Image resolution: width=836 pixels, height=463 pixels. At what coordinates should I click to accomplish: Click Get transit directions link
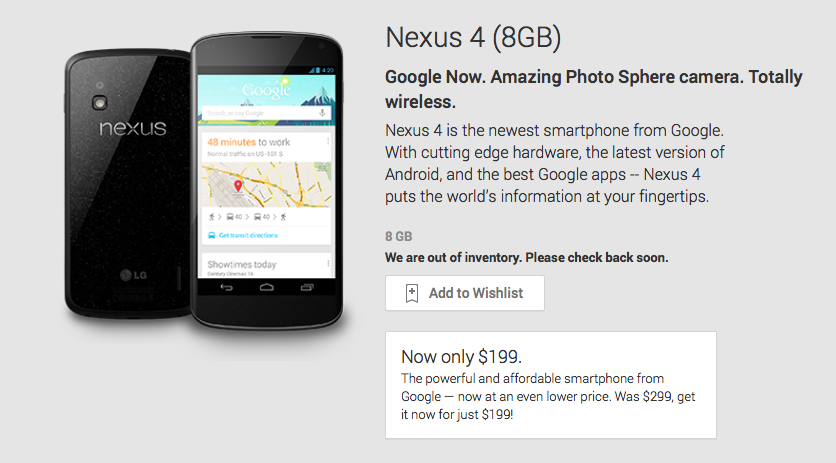click(x=248, y=235)
